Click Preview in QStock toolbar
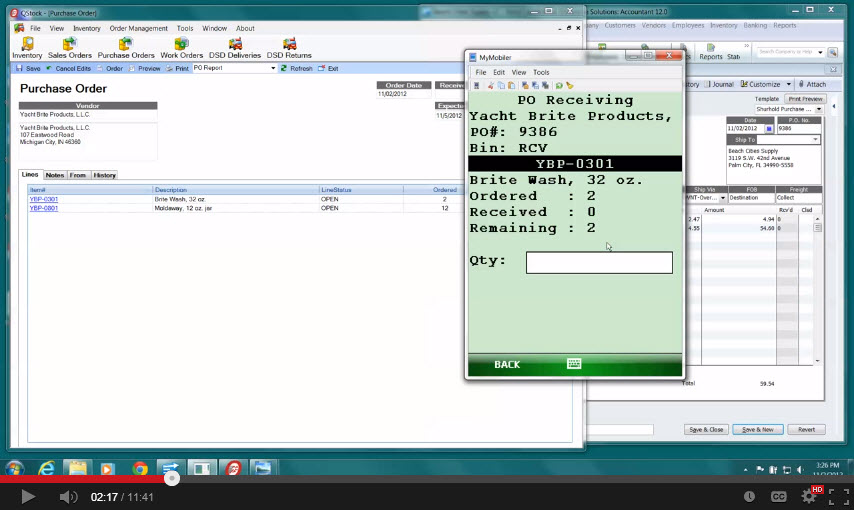This screenshot has height=510, width=854. click(x=144, y=68)
